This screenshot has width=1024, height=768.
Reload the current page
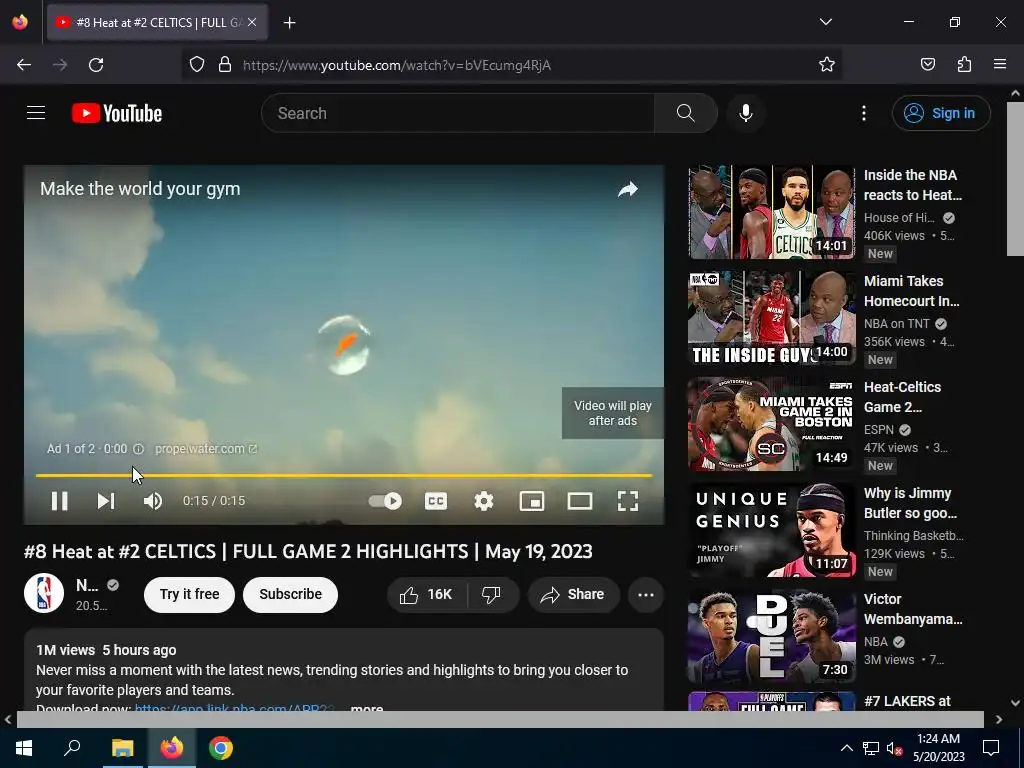click(96, 65)
